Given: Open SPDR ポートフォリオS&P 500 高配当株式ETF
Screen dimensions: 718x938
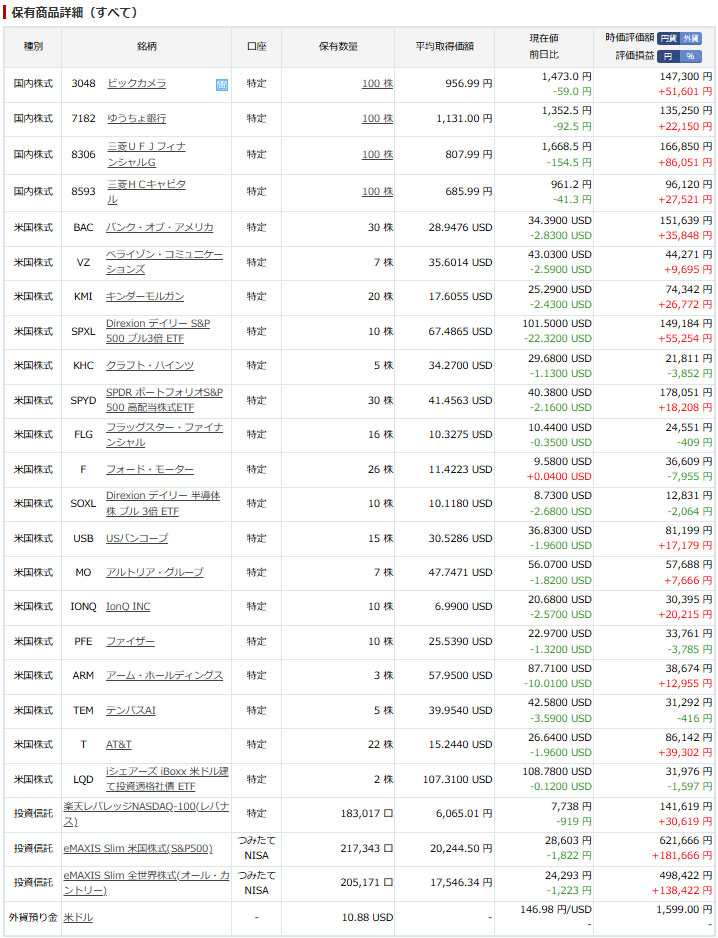Looking at the screenshot, I should (x=164, y=399).
